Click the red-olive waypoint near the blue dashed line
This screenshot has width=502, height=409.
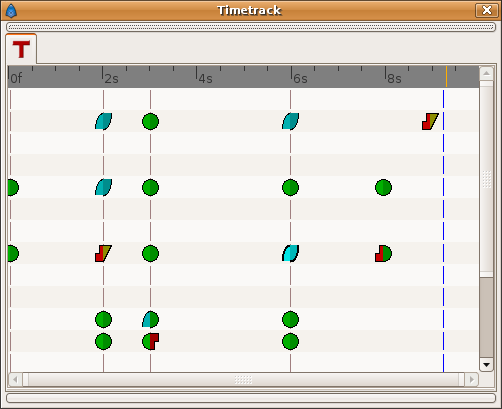(x=430, y=121)
